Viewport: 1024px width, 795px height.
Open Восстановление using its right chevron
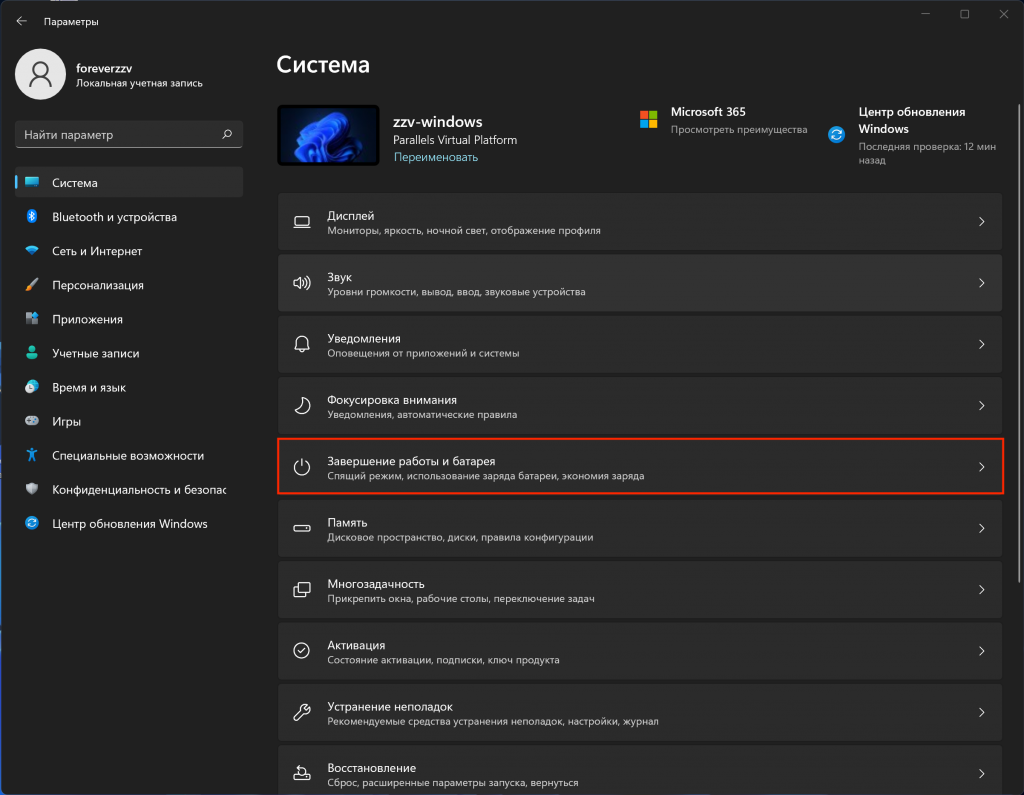[x=982, y=773]
